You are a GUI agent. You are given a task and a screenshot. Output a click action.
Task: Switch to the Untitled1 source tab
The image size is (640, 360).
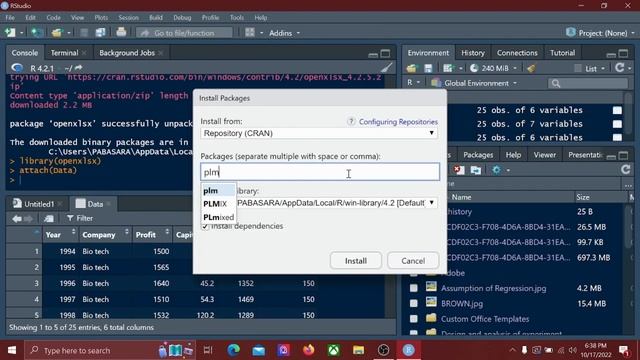[x=38, y=204]
